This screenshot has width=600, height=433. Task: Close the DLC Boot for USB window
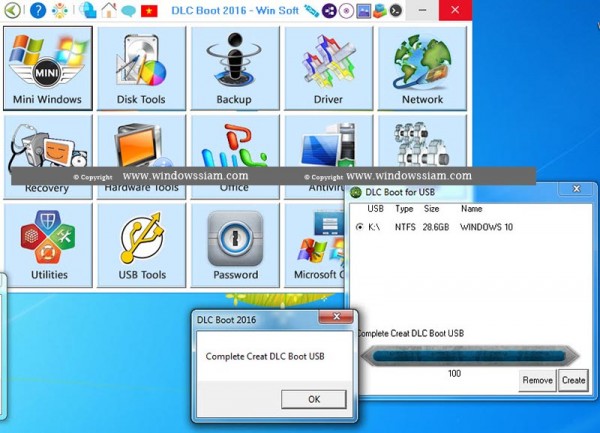pyautogui.click(x=576, y=189)
